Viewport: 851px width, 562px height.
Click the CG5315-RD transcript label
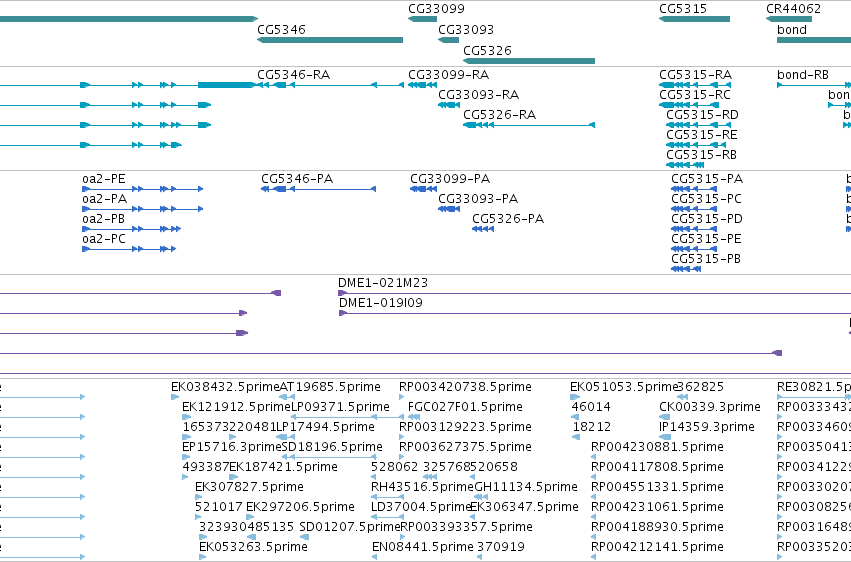click(x=703, y=115)
